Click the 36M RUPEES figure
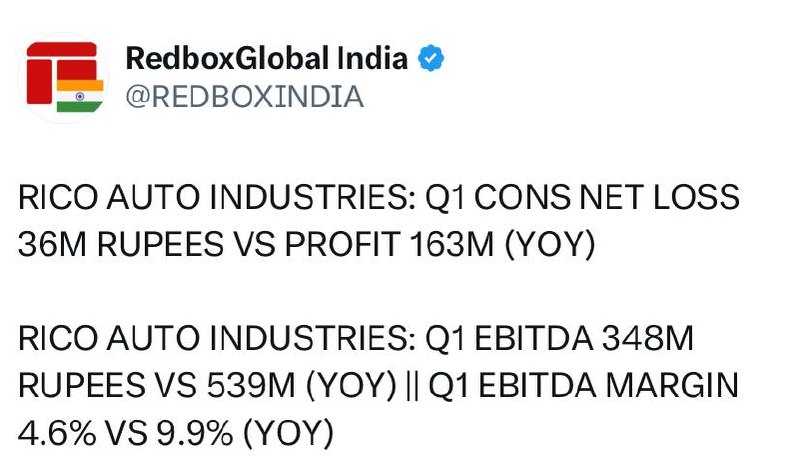 [x=121, y=244]
